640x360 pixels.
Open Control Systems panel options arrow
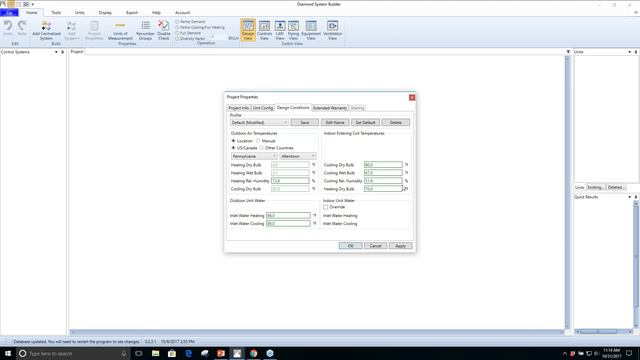pos(56,52)
